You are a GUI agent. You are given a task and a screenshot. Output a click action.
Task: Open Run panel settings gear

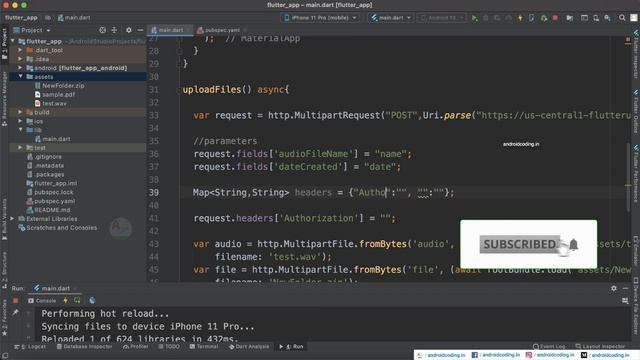click(x=613, y=288)
